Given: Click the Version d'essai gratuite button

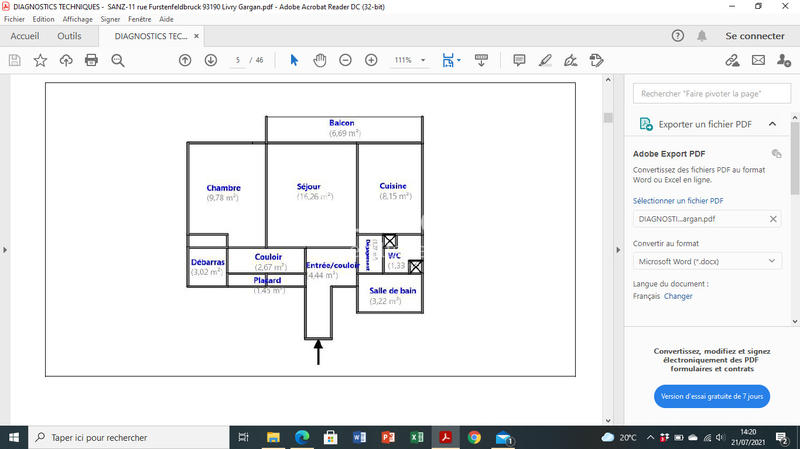Looking at the screenshot, I should 712,396.
